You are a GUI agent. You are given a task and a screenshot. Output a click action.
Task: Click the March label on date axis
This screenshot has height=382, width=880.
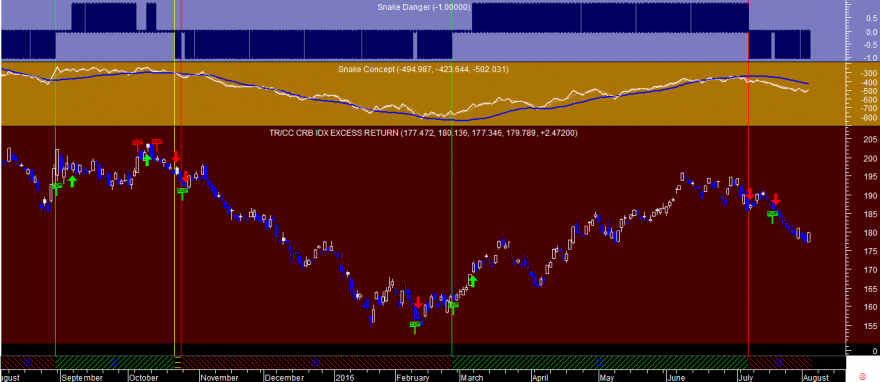click(472, 378)
